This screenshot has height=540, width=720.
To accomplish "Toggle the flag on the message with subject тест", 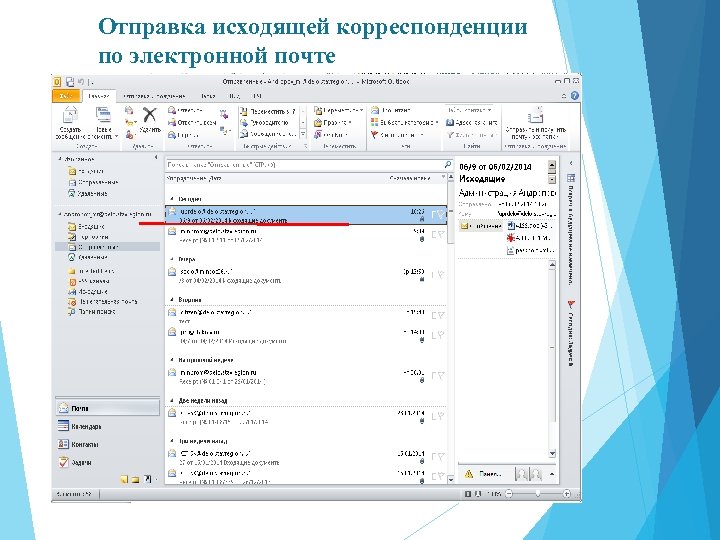I will pos(441,315).
